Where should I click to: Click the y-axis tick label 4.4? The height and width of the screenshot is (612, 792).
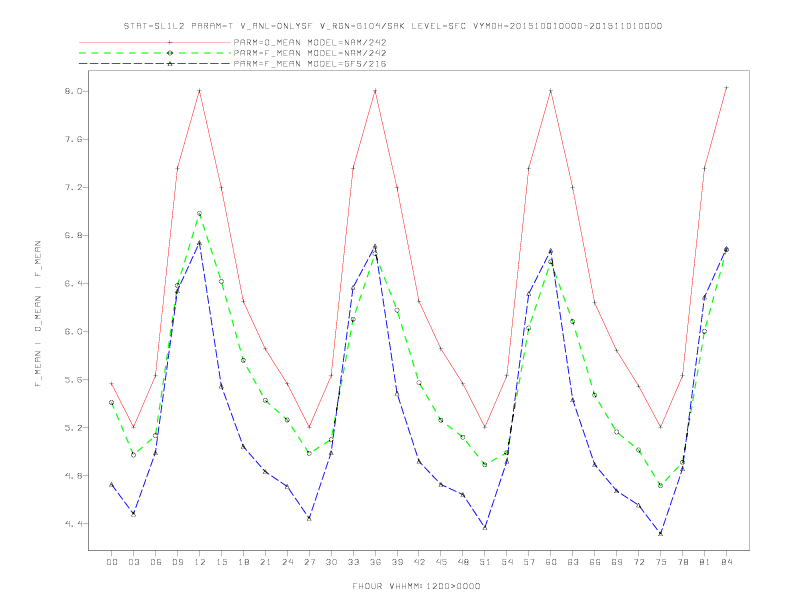tap(73, 524)
